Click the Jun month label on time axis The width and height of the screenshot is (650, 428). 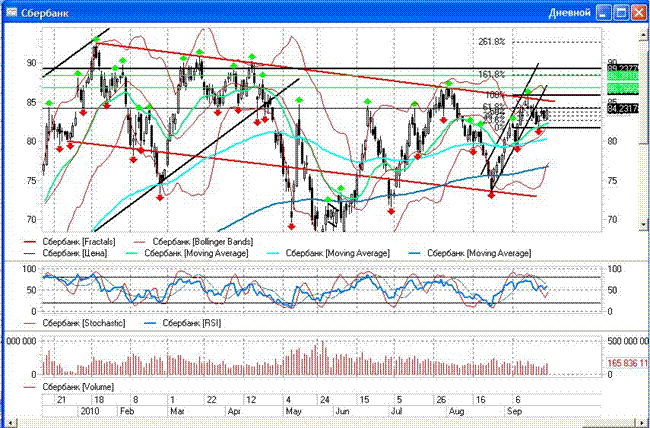point(342,411)
